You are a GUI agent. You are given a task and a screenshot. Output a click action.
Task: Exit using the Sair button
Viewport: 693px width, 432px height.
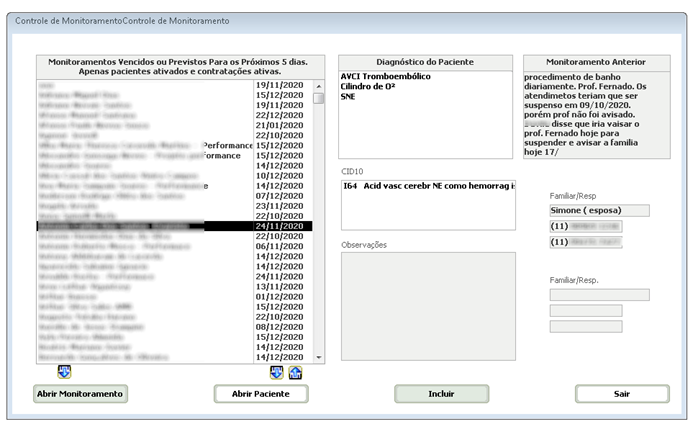coord(622,394)
